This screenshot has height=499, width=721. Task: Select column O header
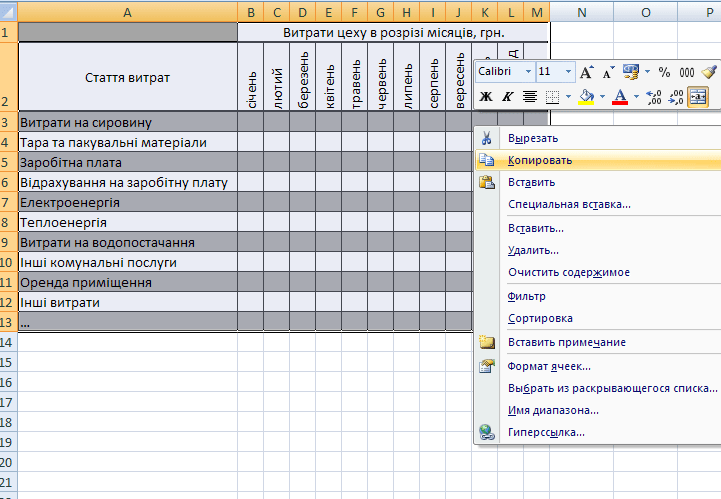pos(646,12)
